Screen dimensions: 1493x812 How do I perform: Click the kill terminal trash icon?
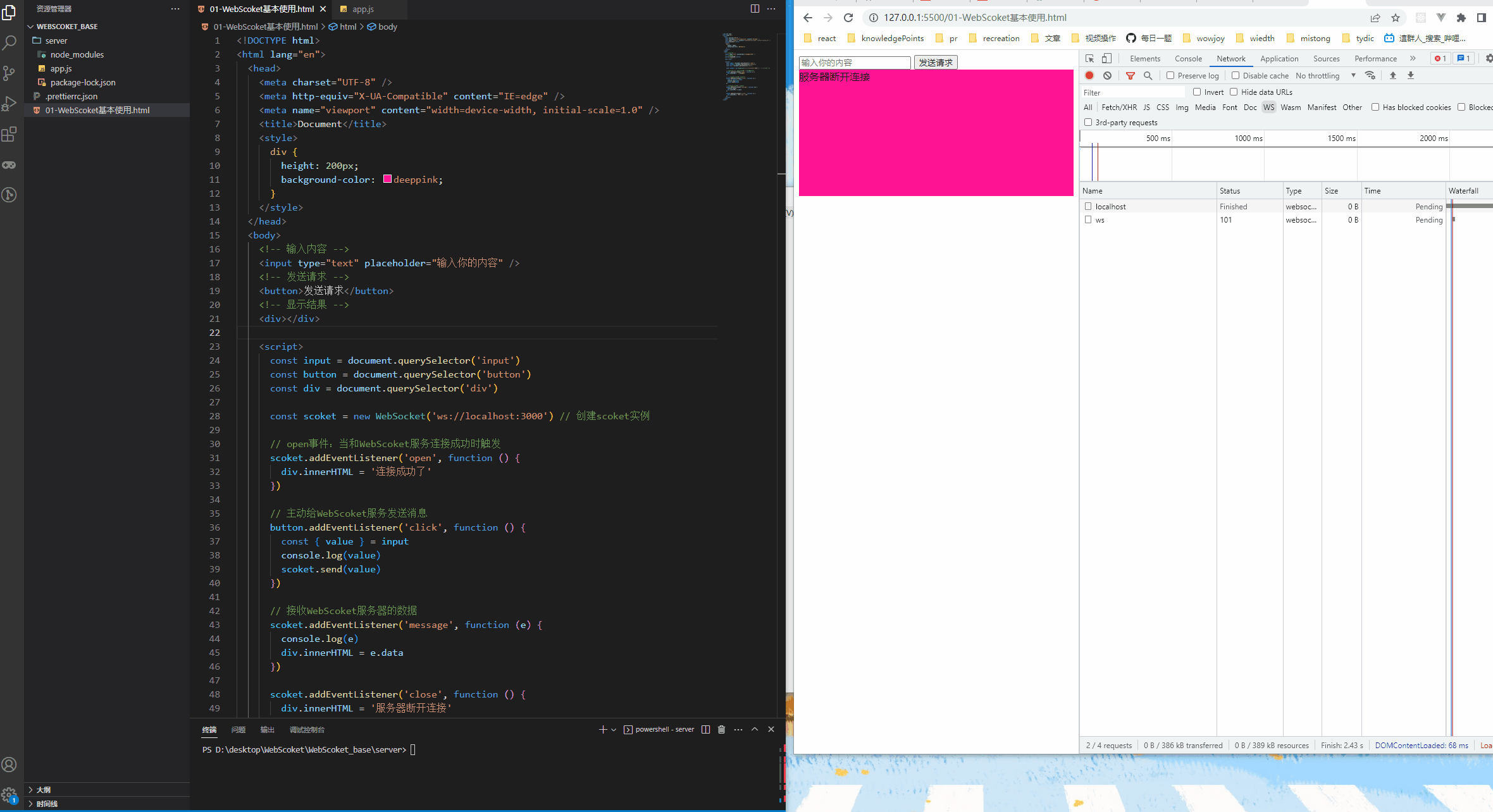721,729
